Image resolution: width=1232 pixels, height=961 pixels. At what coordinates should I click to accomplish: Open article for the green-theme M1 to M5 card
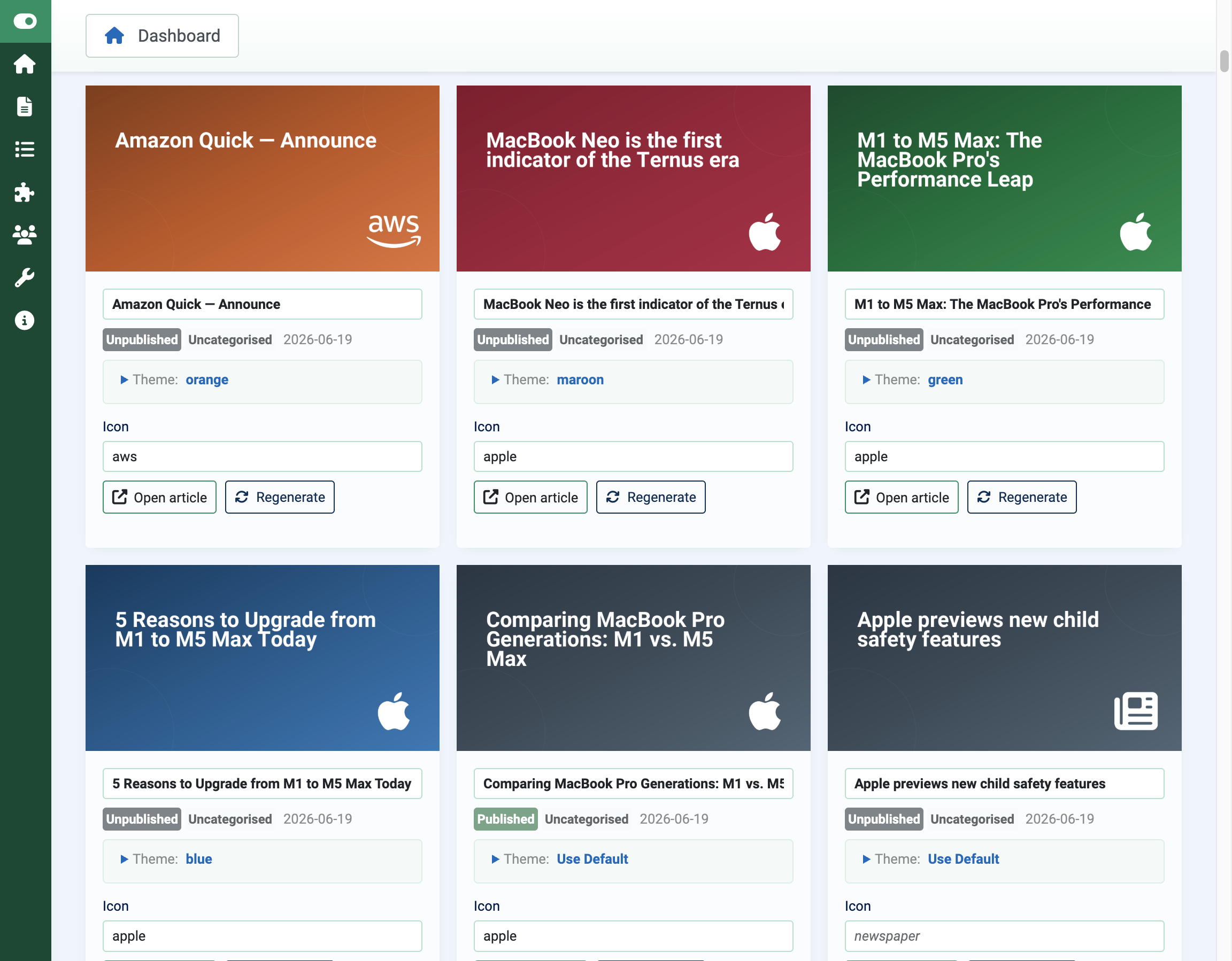click(x=902, y=497)
